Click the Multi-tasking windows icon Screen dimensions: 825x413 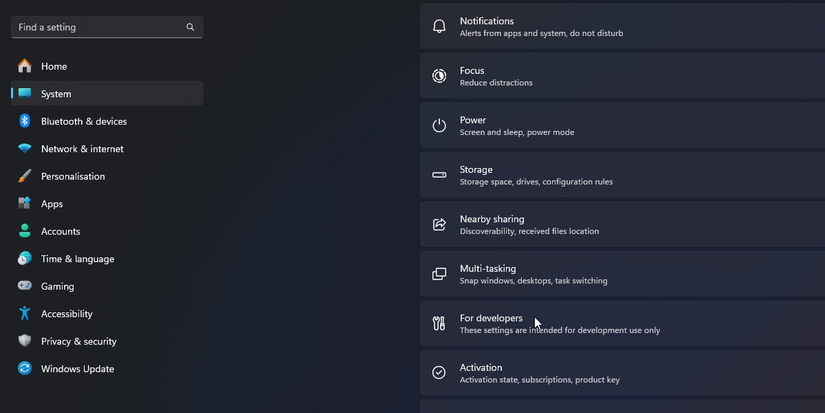[x=439, y=274]
